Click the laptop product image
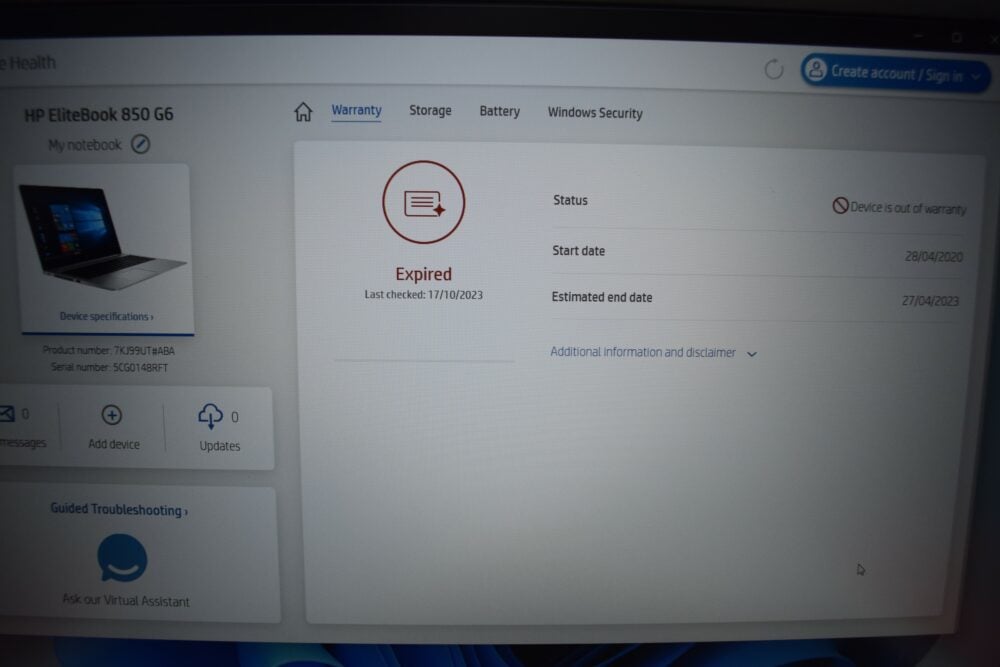 click(101, 237)
